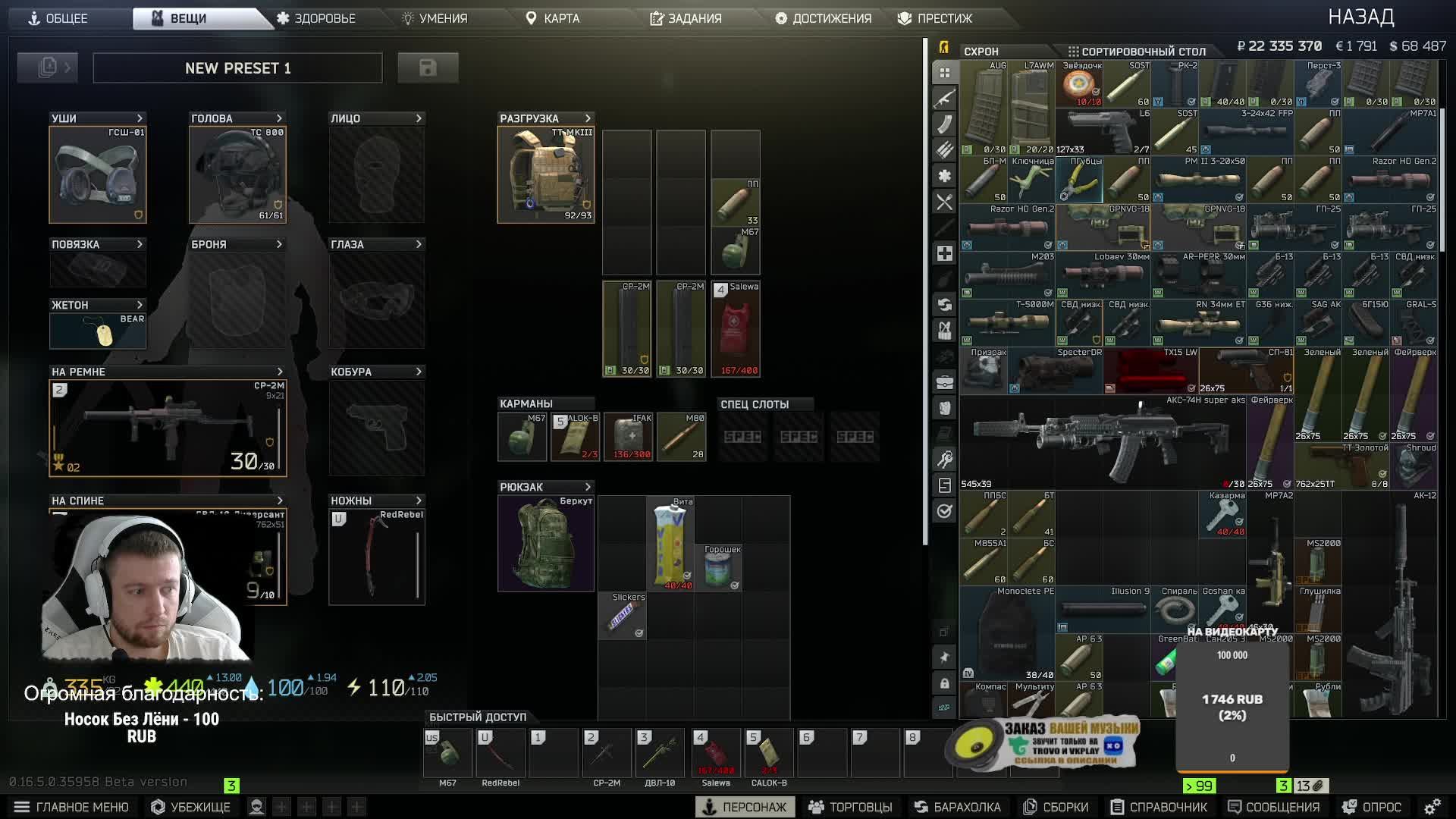Select the cases briefcase filter in sidebar
The height and width of the screenshot is (819, 1456).
(944, 382)
